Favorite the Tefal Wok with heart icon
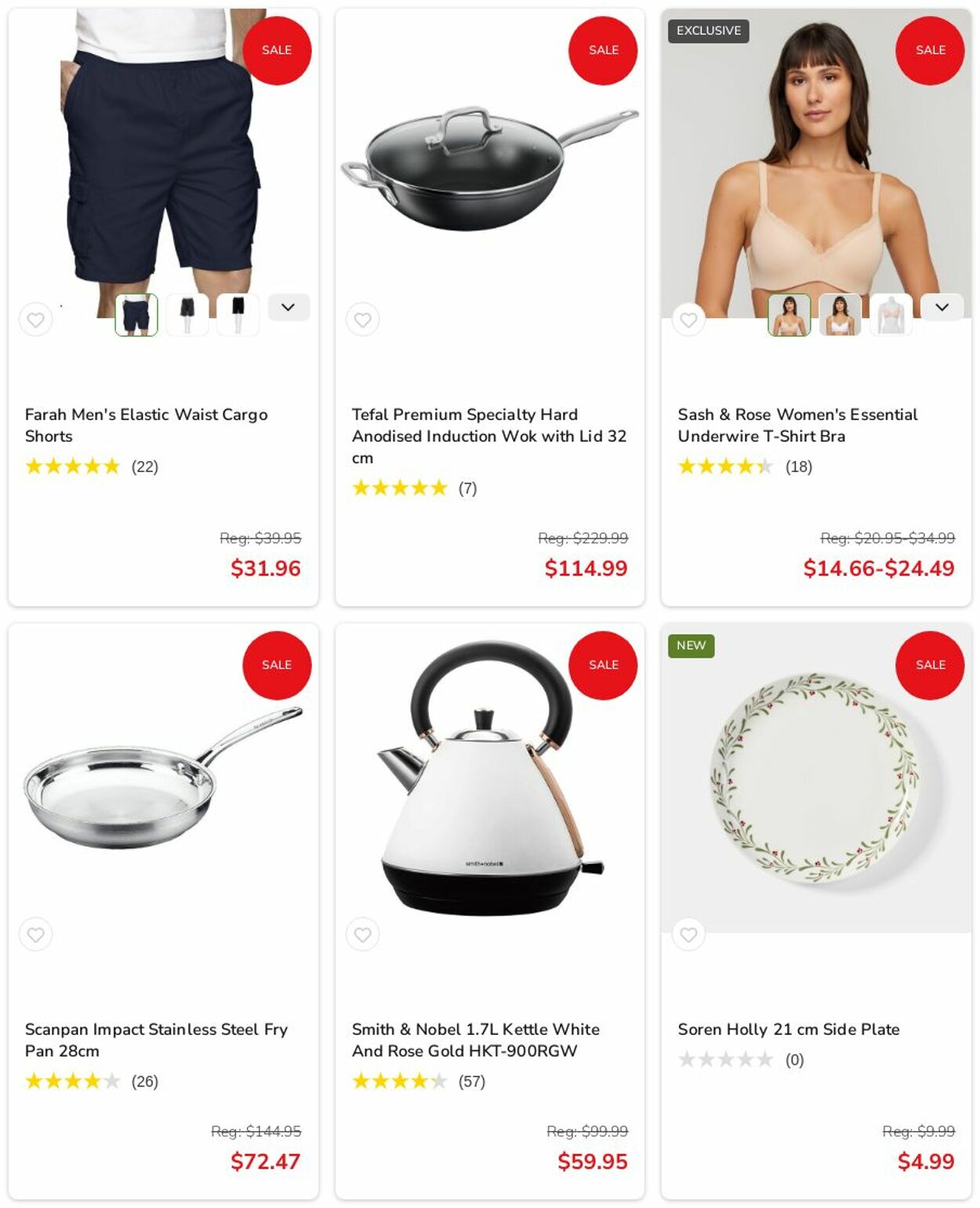 [x=362, y=320]
